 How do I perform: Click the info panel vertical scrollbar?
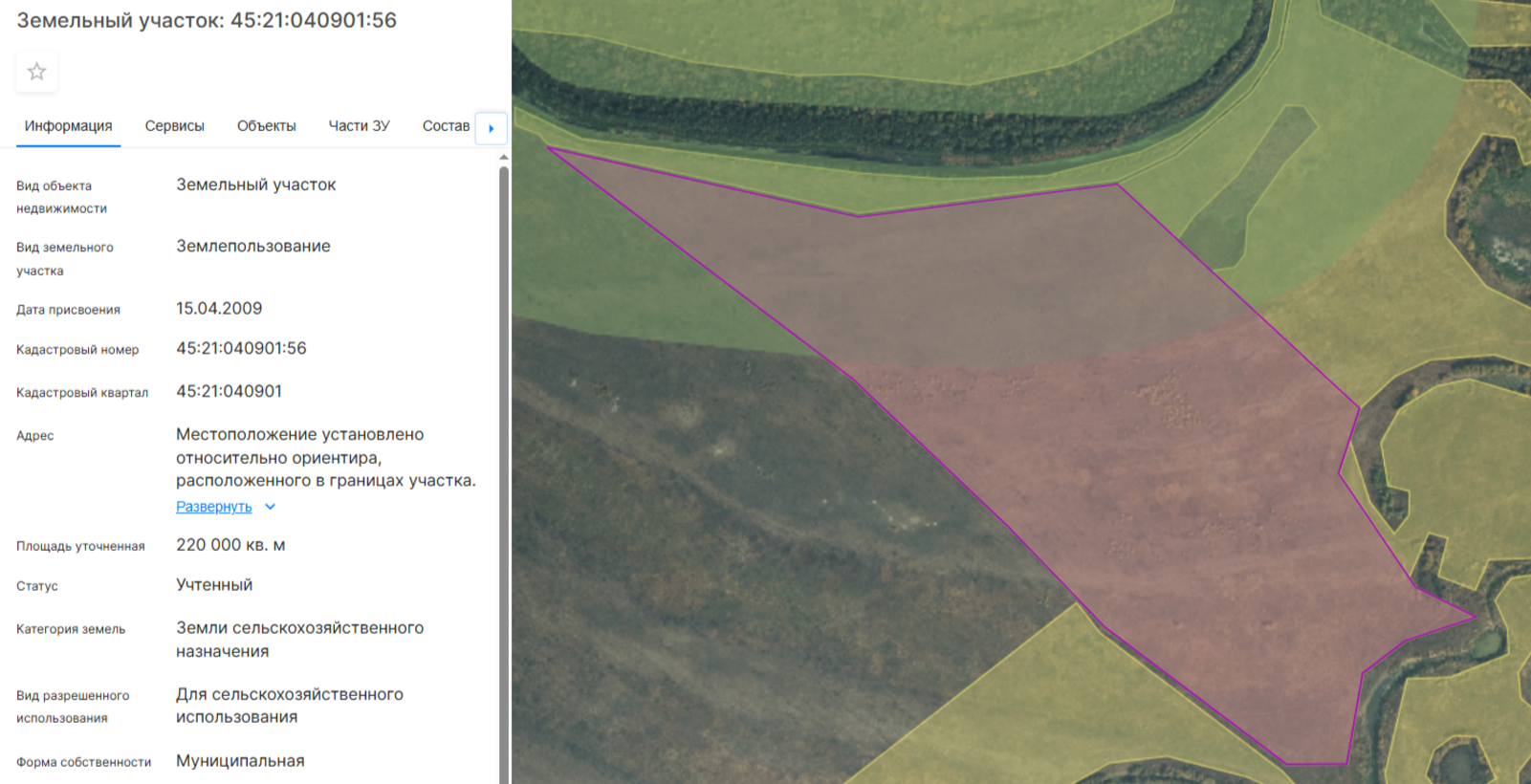(504, 474)
